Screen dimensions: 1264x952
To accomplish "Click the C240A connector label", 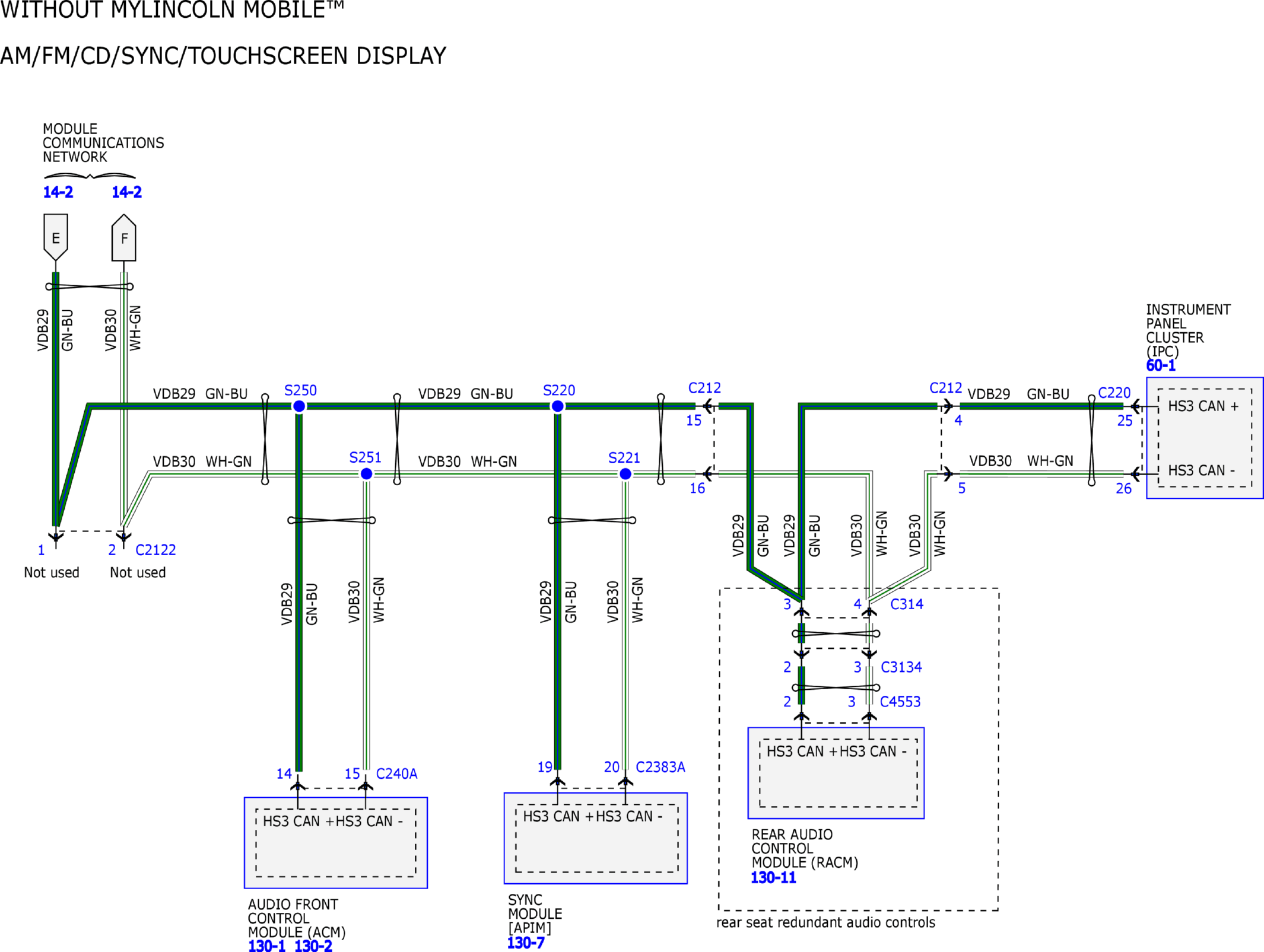I will tap(396, 773).
